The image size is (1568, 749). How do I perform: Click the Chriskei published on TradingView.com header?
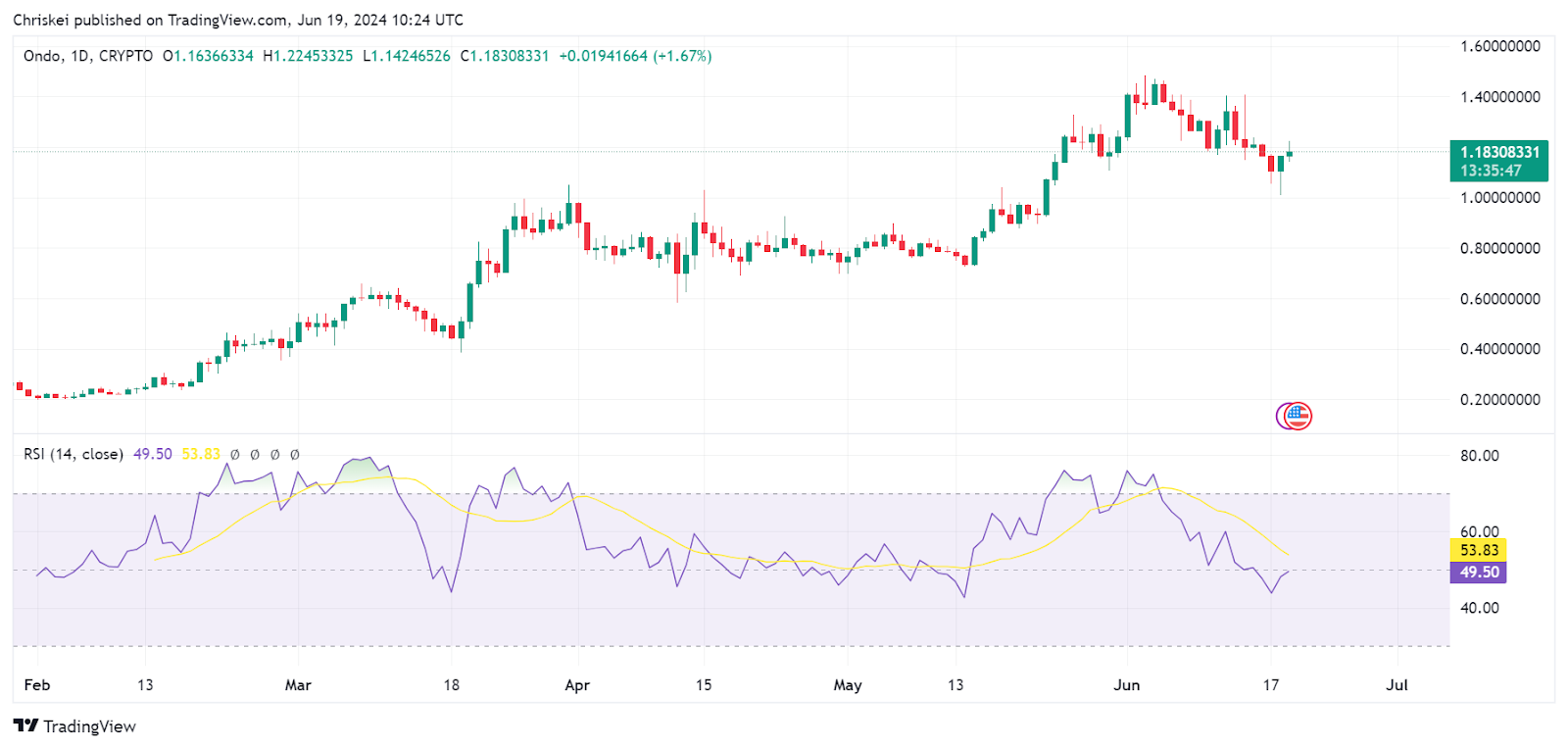(x=238, y=20)
